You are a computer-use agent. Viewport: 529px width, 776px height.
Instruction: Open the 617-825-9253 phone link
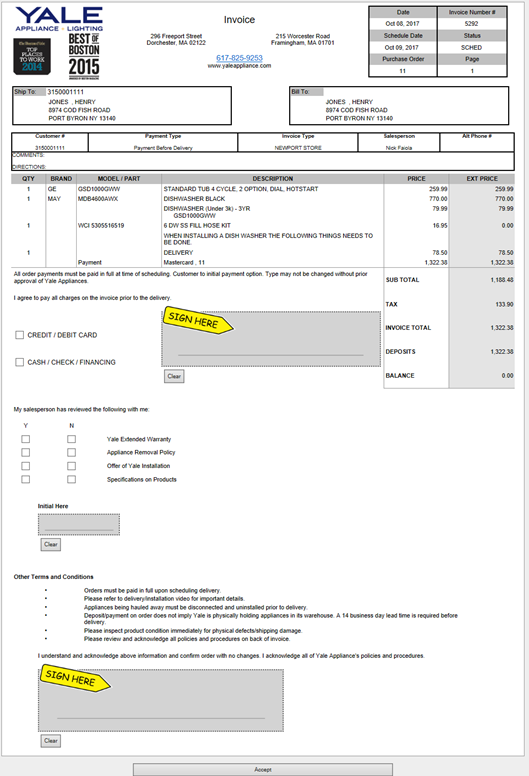coord(240,58)
